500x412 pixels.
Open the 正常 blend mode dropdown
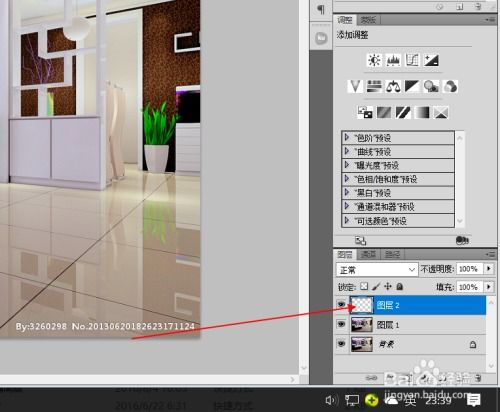pyautogui.click(x=377, y=269)
